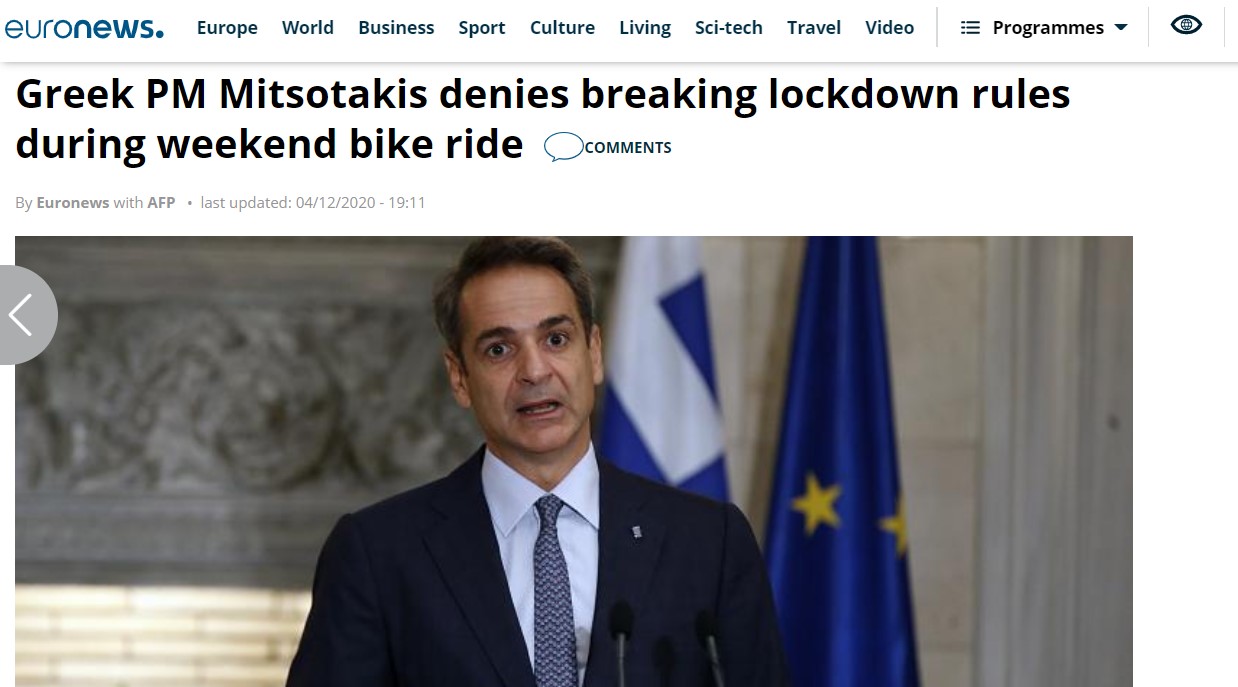The image size is (1238, 687).
Task: Click the Mitsotakis article photo
Action: coord(573,461)
